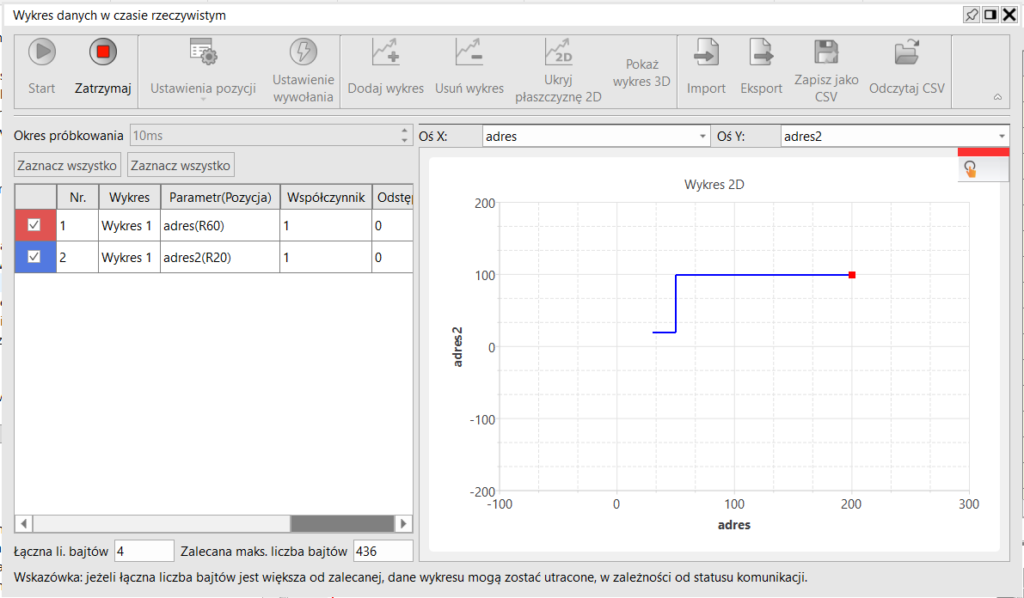Image resolution: width=1024 pixels, height=598 pixels.
Task: Click the Start play icon
Action: point(42,52)
